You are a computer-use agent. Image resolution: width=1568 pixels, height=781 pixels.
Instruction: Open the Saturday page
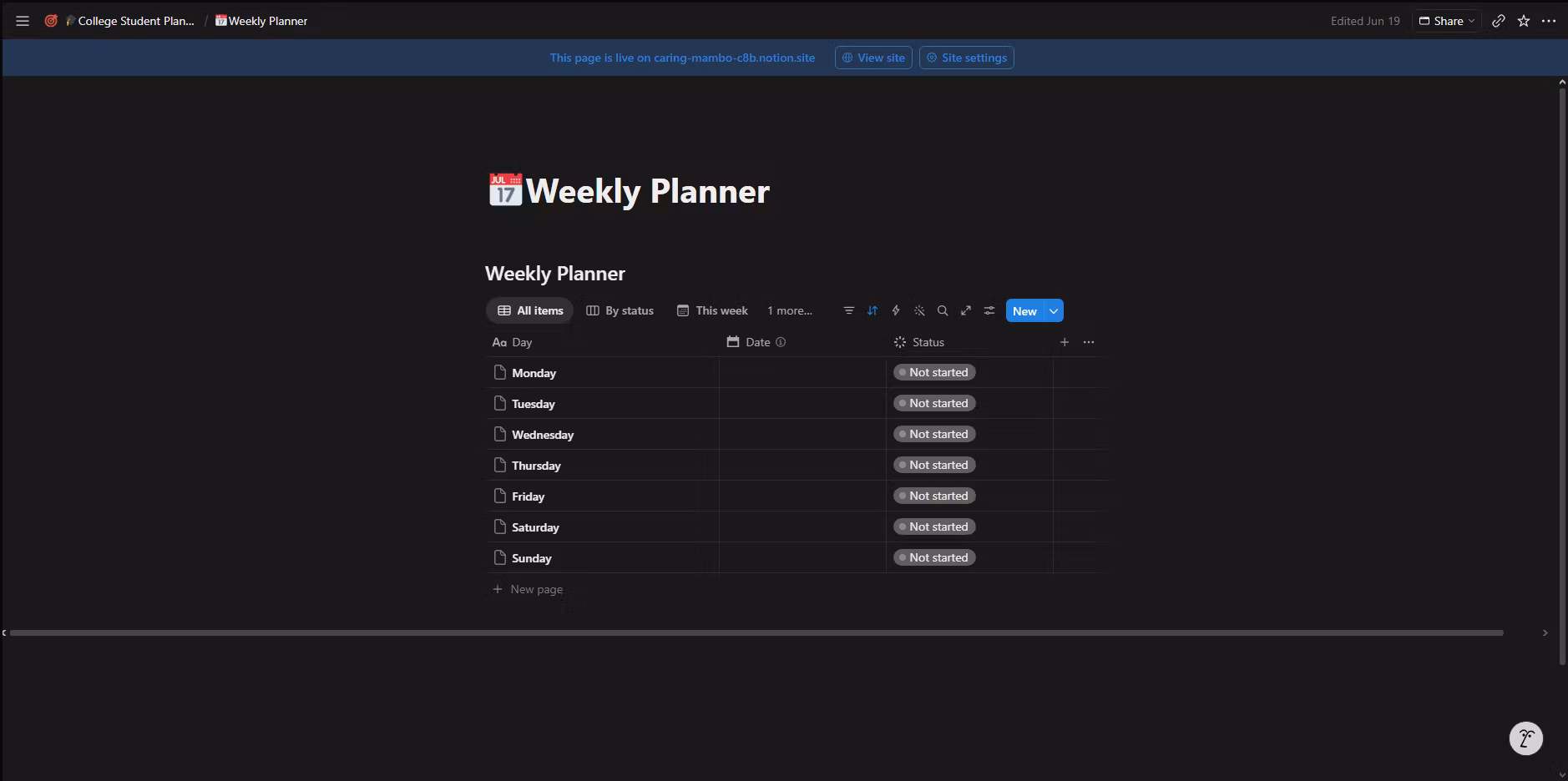pos(535,527)
